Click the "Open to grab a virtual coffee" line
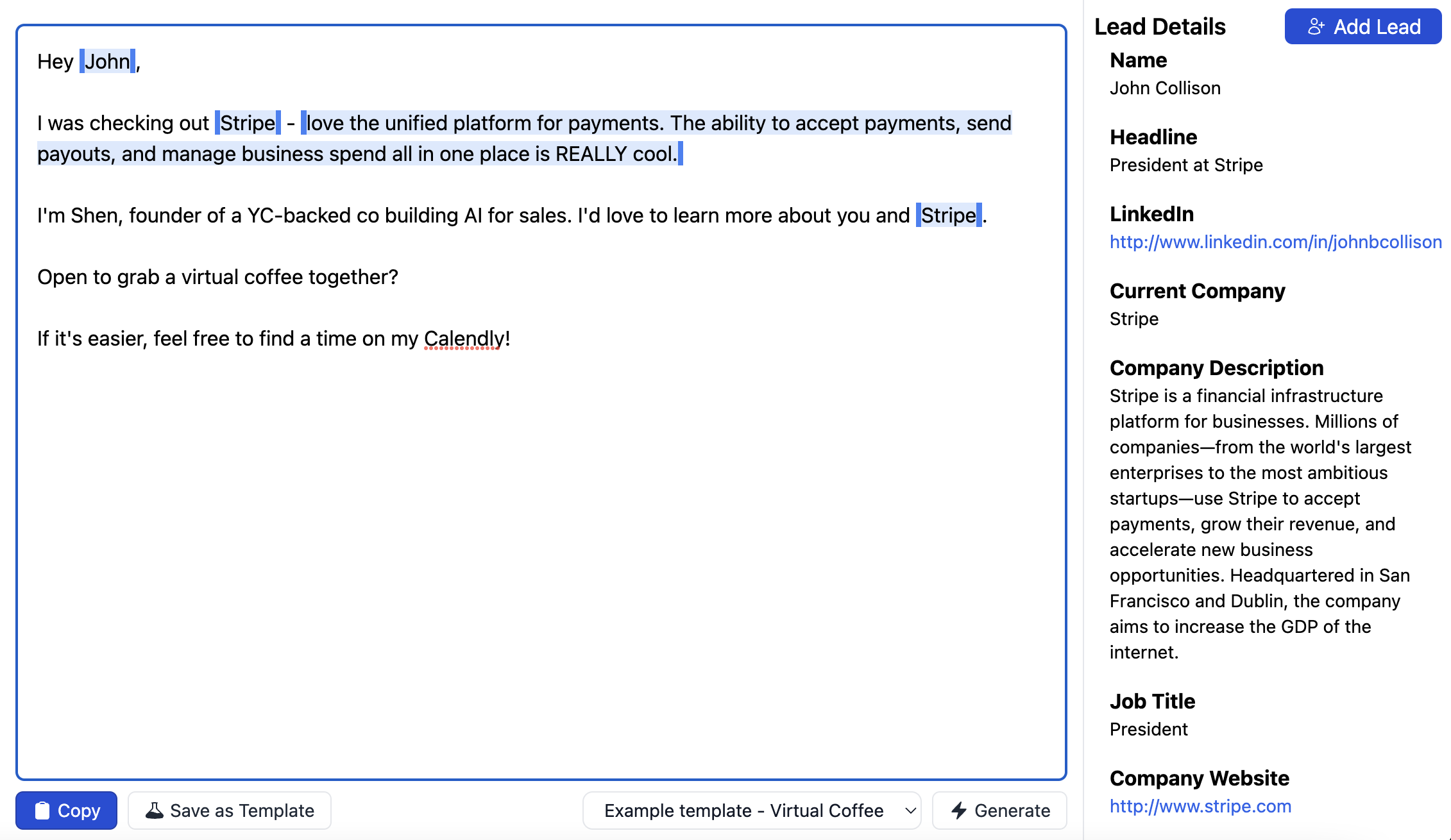This screenshot has width=1451, height=840. 217,277
